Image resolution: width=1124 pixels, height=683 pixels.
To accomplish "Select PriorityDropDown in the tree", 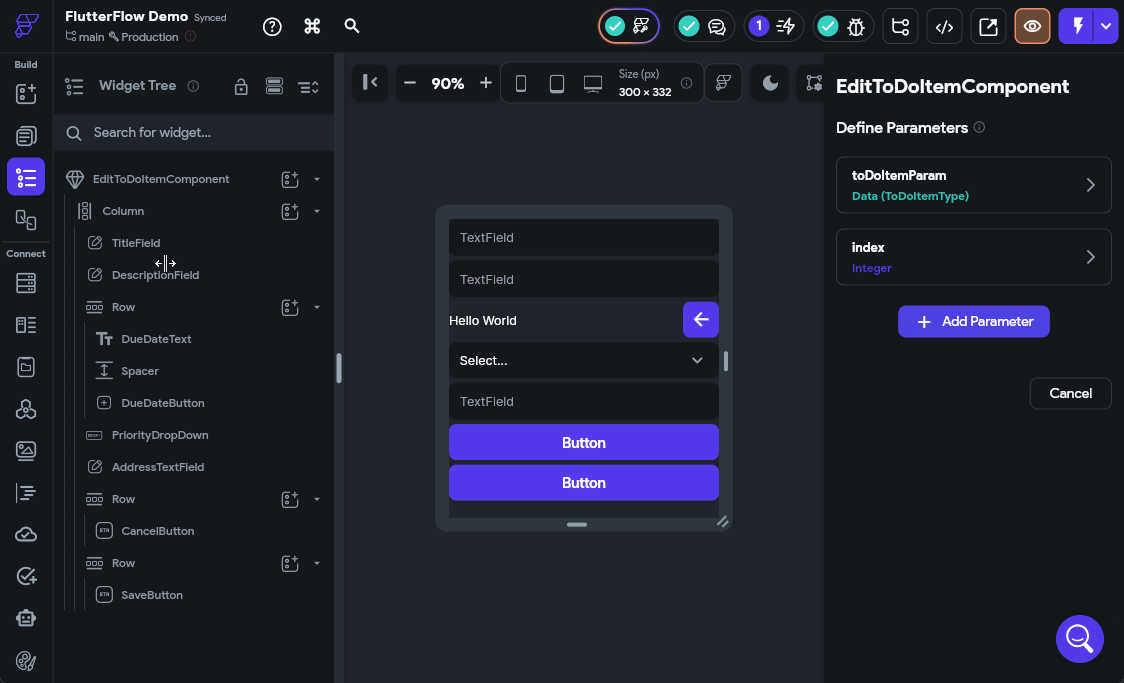I will point(160,435).
